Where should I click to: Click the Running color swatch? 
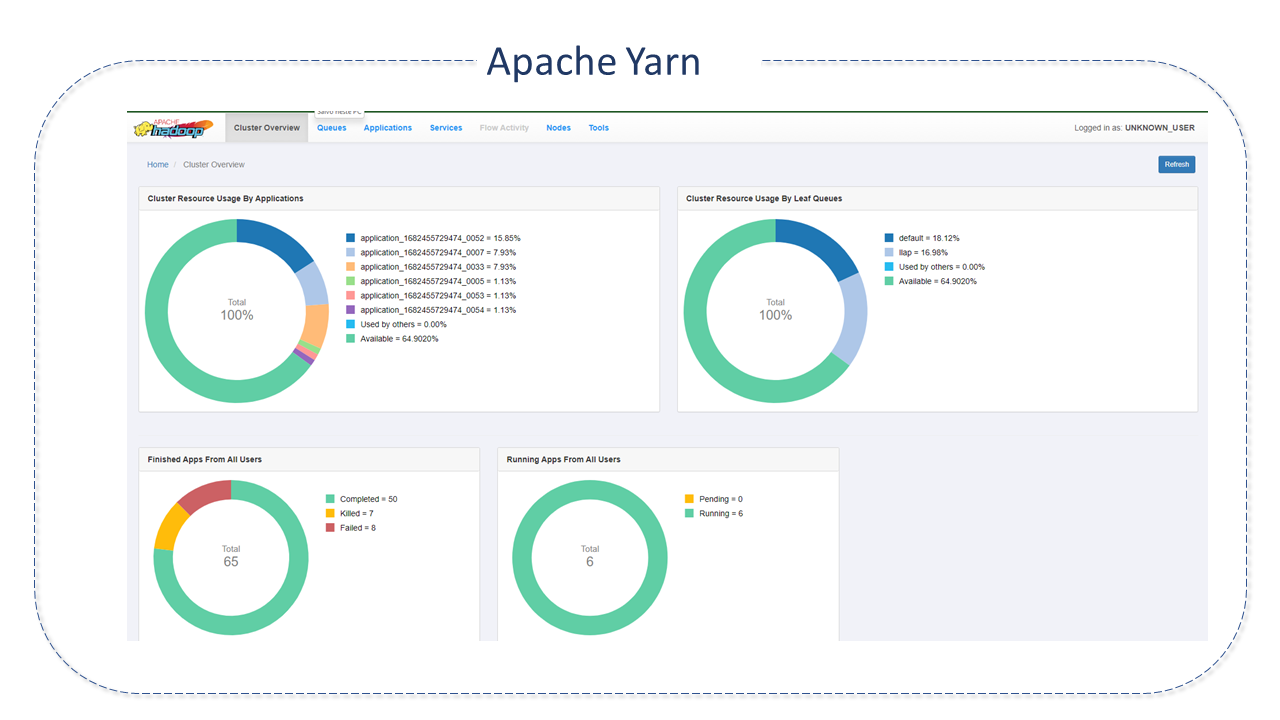pos(689,513)
